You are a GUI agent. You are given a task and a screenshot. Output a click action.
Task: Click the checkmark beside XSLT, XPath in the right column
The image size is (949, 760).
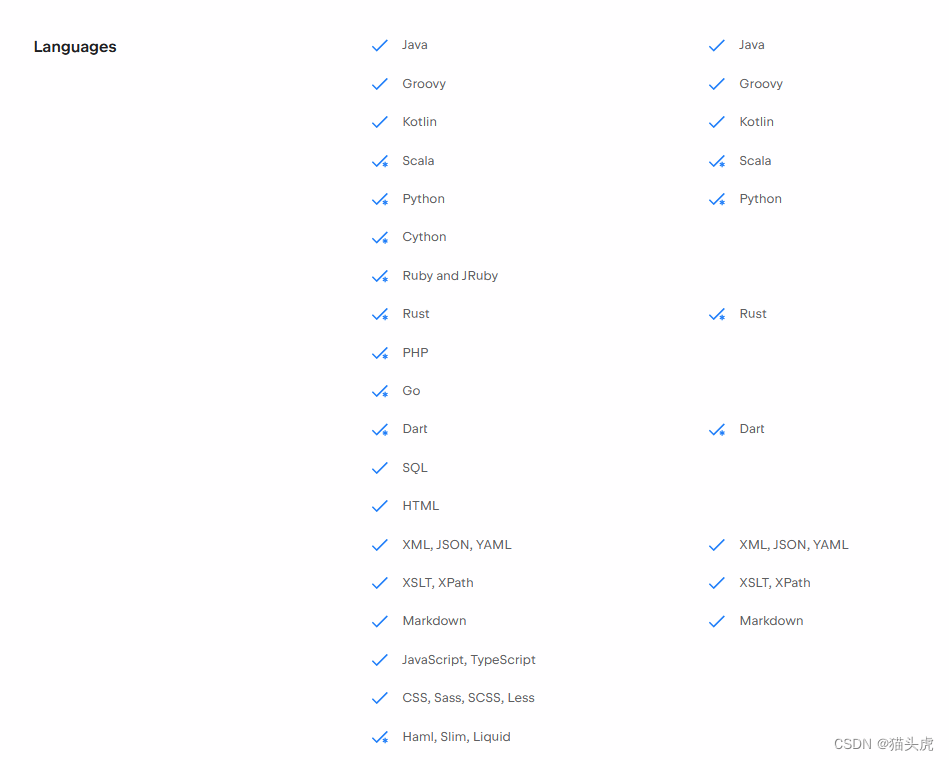pos(717,583)
